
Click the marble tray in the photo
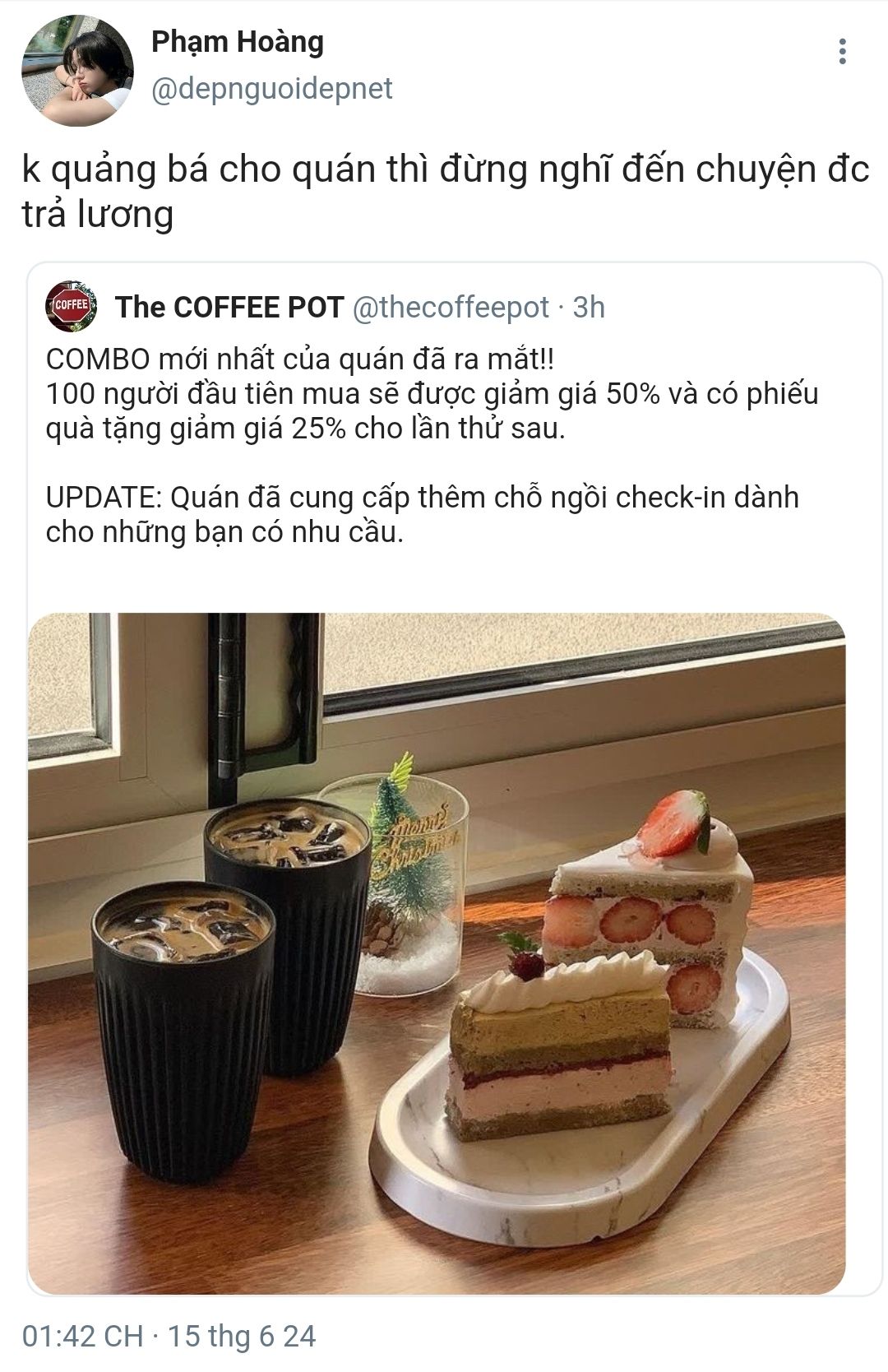(580, 1110)
